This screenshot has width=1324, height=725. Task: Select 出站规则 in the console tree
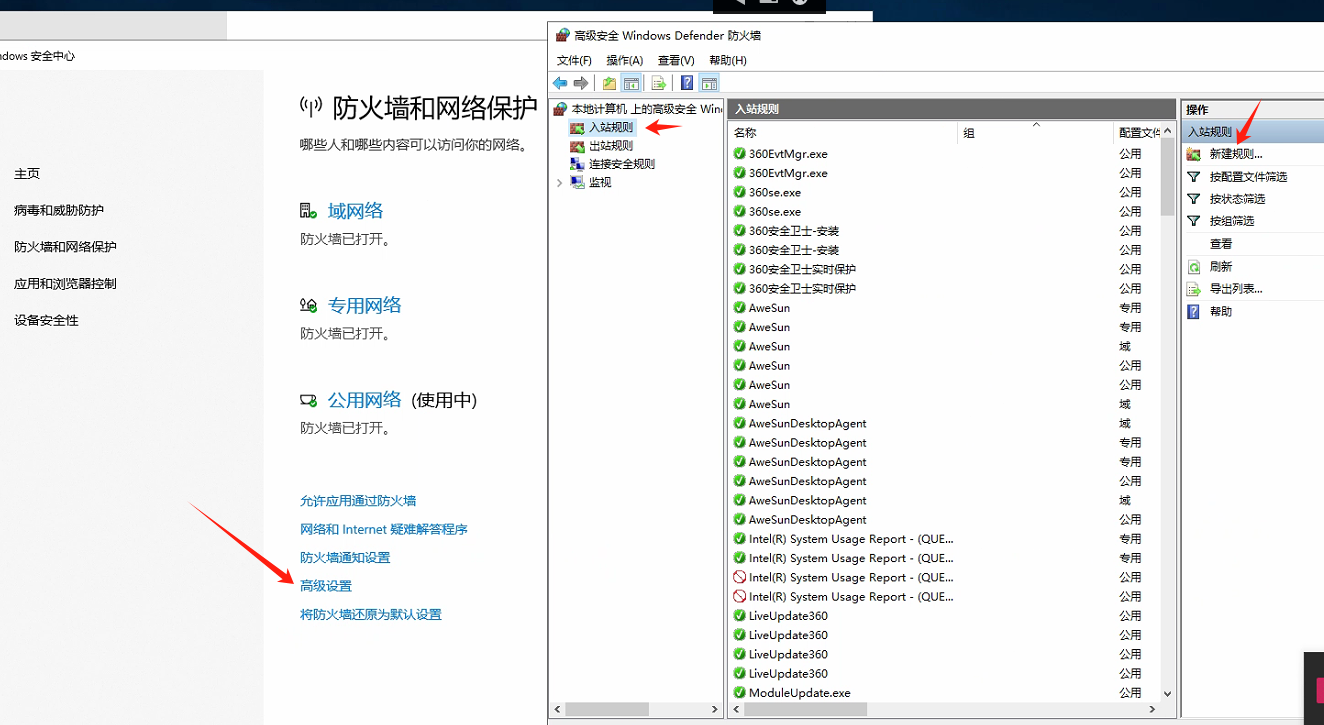pyautogui.click(x=611, y=145)
